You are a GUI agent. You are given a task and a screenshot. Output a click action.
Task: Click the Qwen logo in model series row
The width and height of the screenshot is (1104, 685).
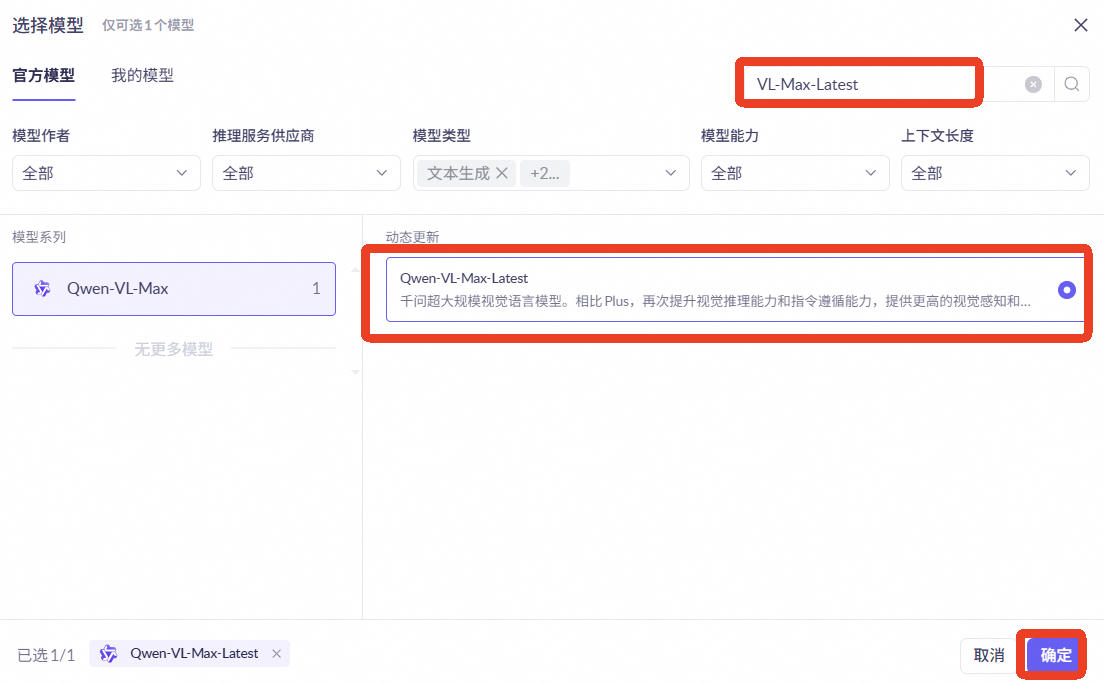42,289
